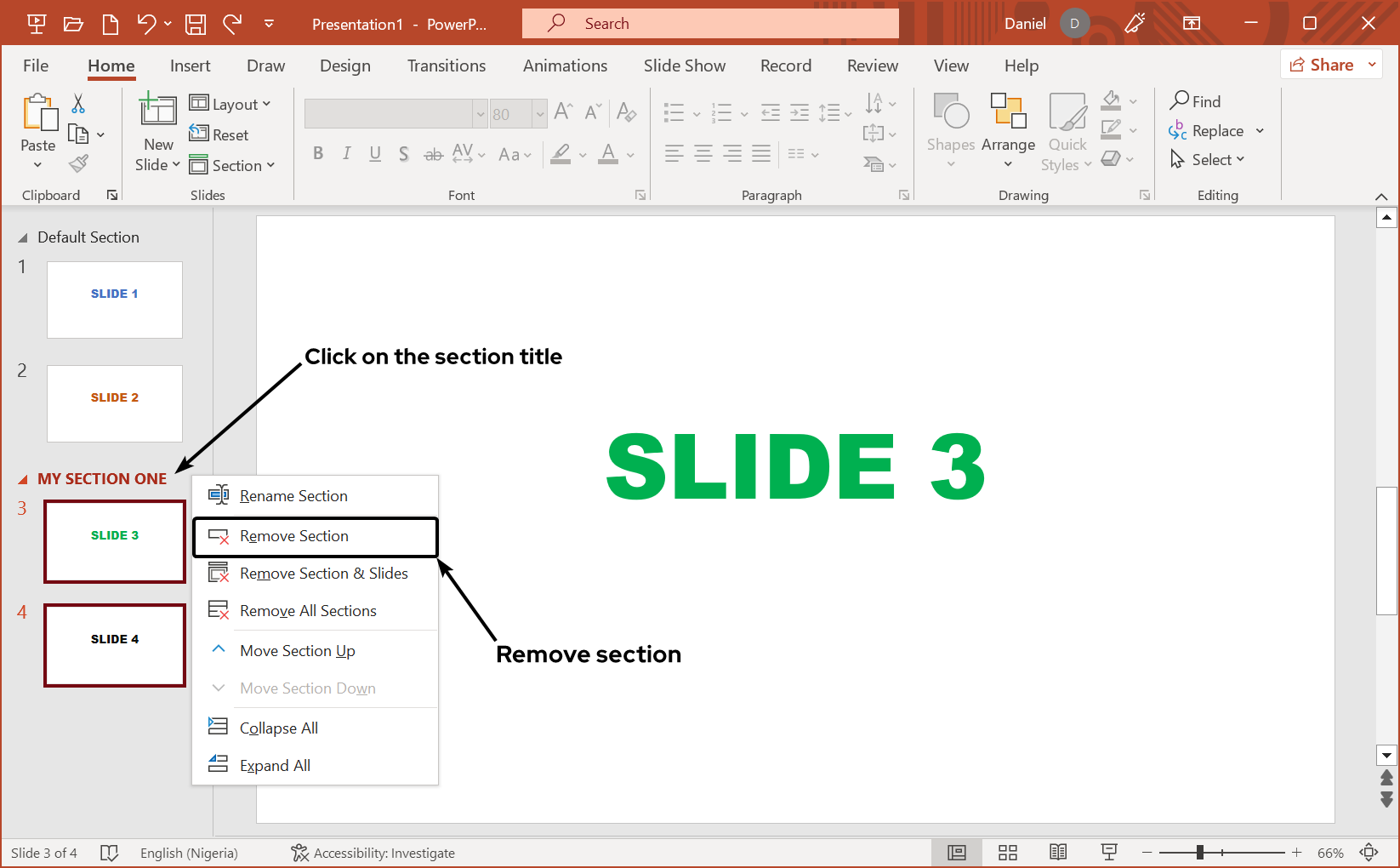
Task: Toggle Italic formatting
Action: coord(346,154)
